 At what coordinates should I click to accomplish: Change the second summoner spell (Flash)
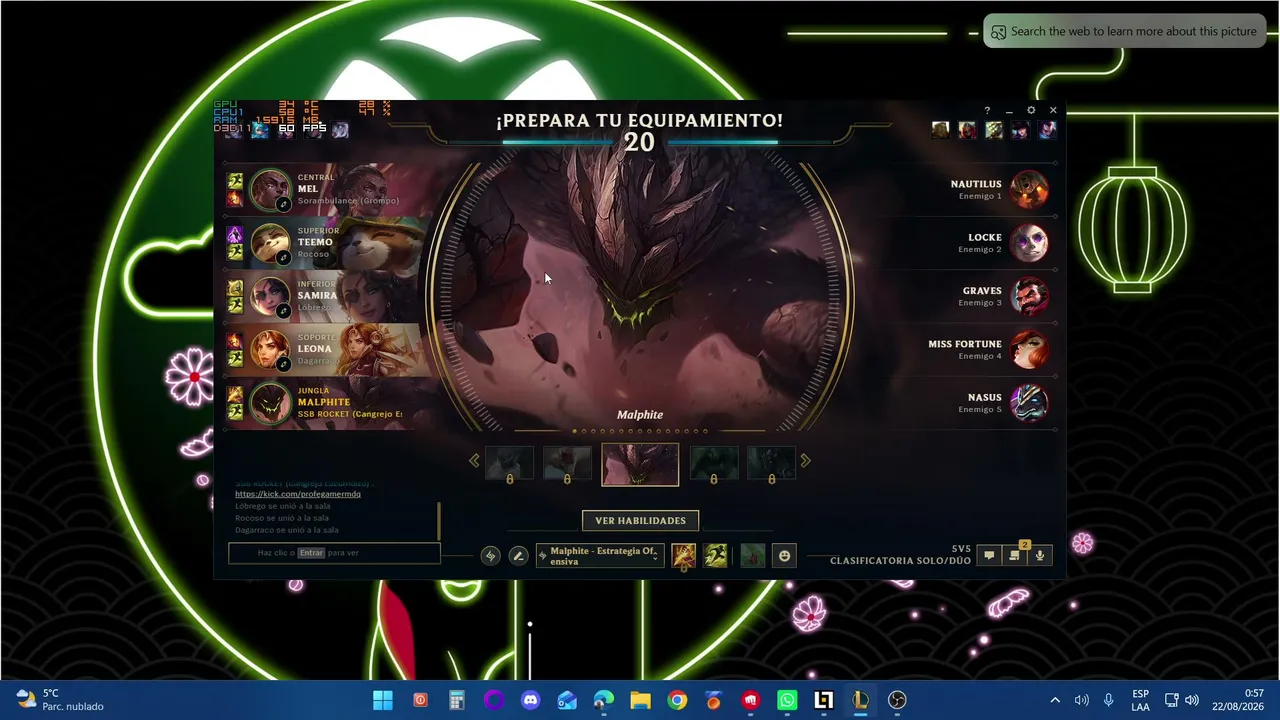tap(715, 556)
